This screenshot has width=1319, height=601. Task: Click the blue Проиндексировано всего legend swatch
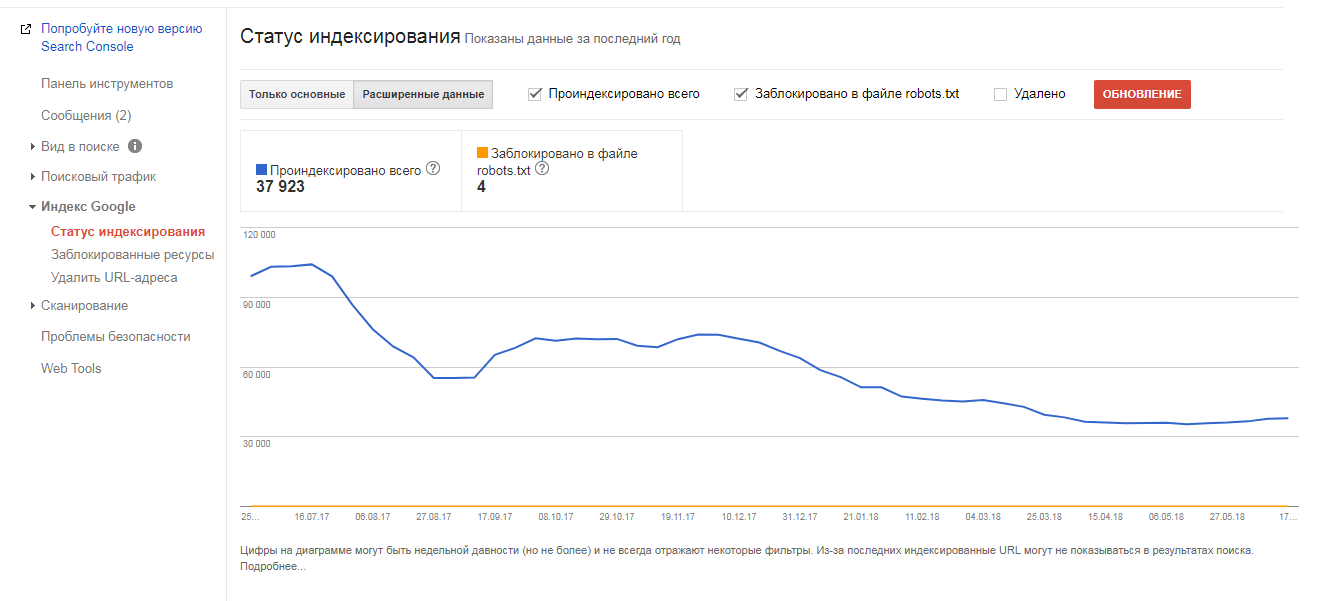pos(262,171)
